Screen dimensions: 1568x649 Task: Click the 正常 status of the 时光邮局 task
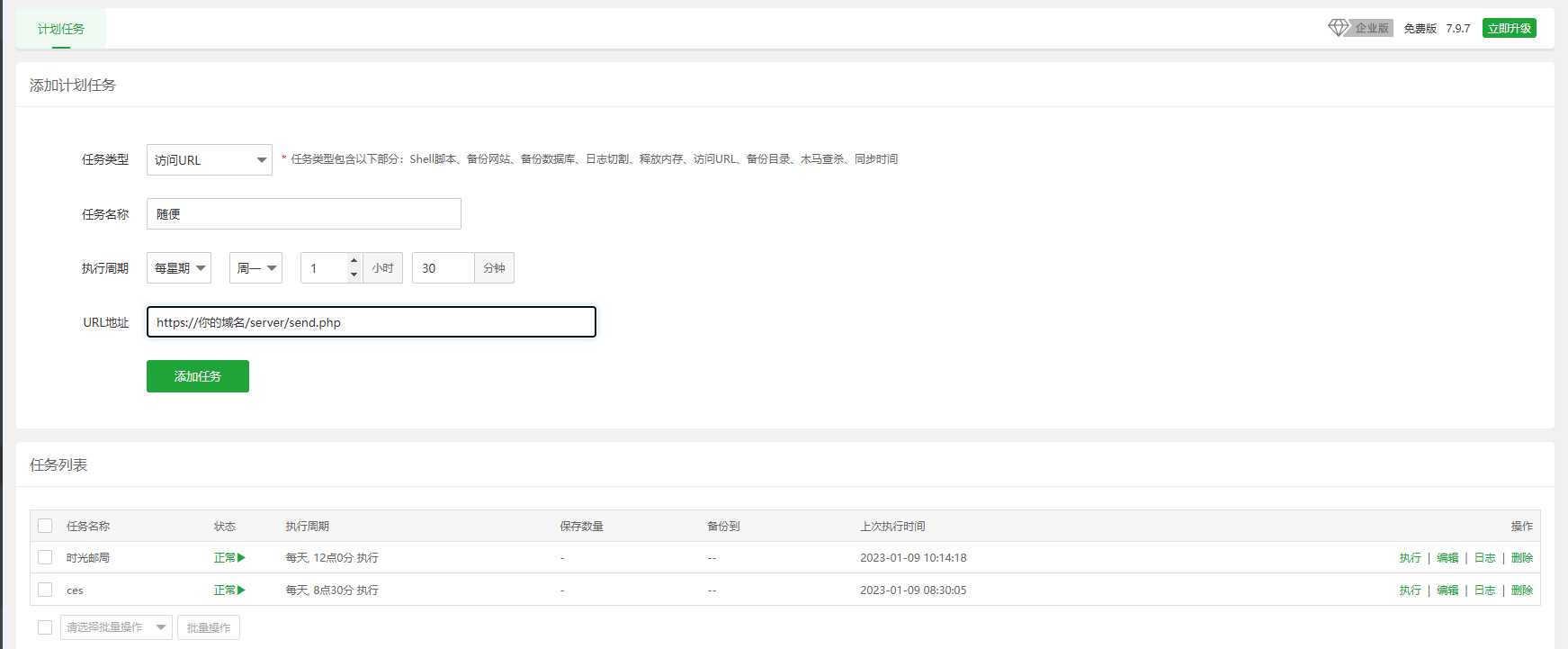tap(225, 558)
